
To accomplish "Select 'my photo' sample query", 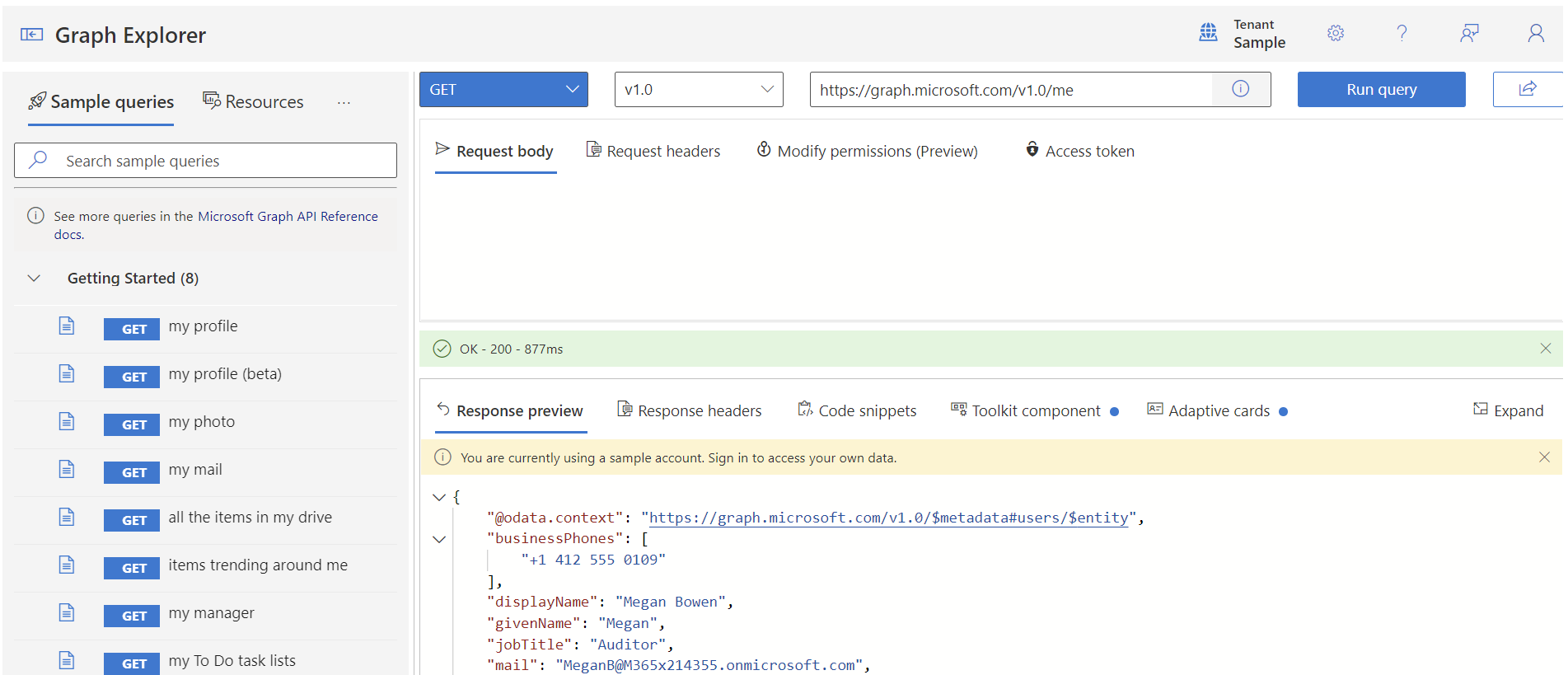I will click(x=205, y=424).
